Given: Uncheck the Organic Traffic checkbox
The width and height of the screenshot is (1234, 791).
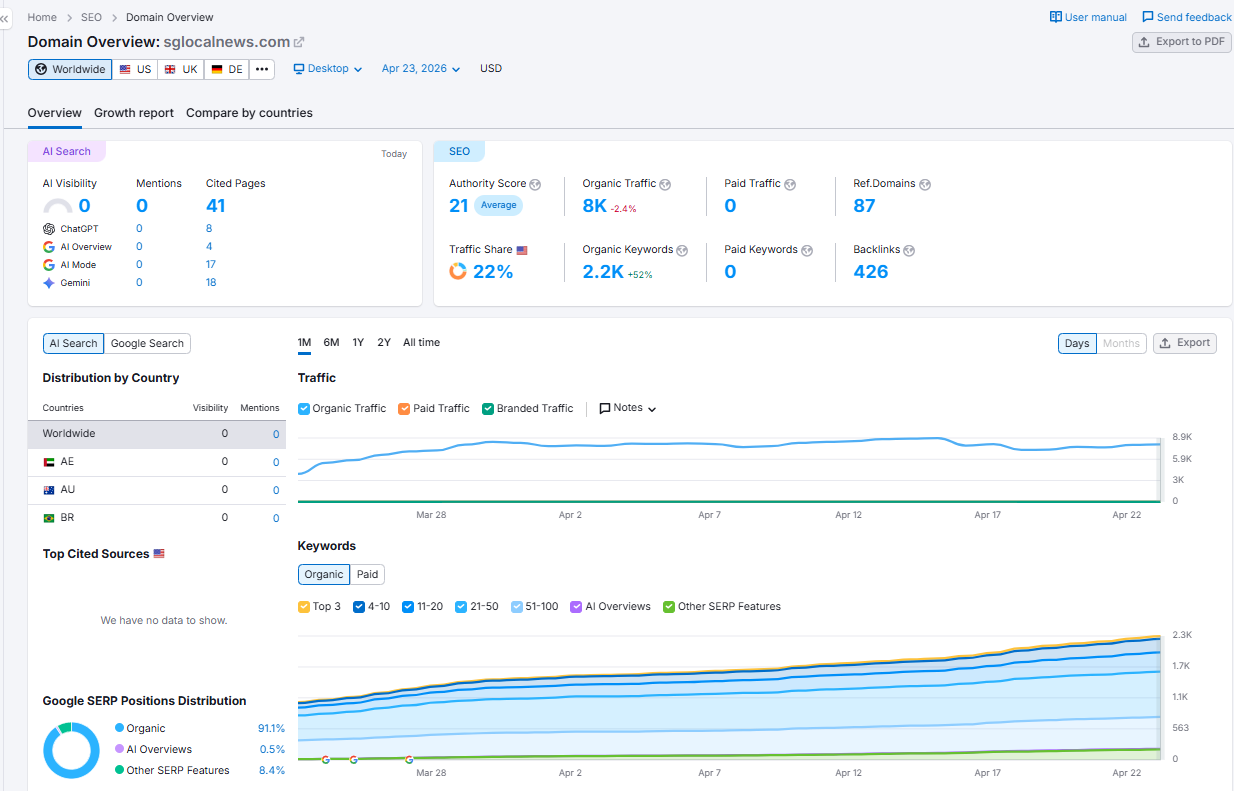Looking at the screenshot, I should click(x=304, y=408).
